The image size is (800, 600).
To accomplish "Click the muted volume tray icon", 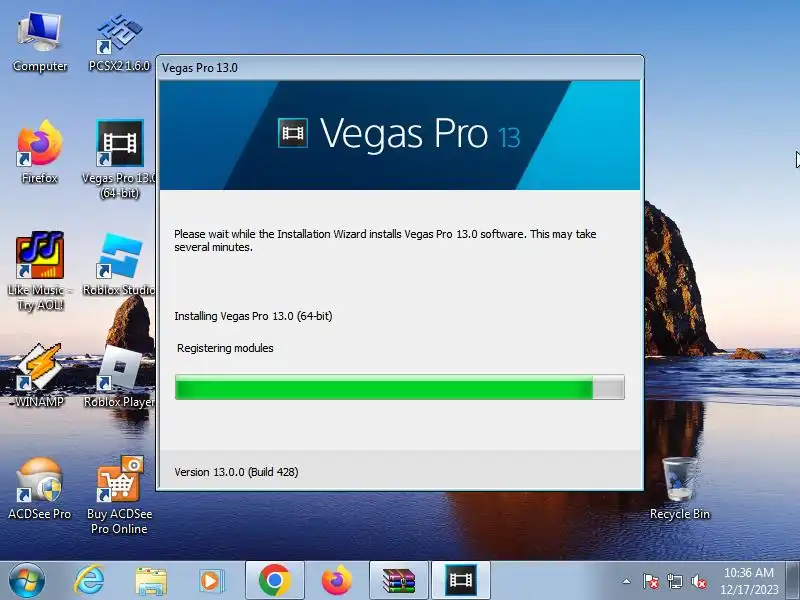I will click(x=698, y=581).
